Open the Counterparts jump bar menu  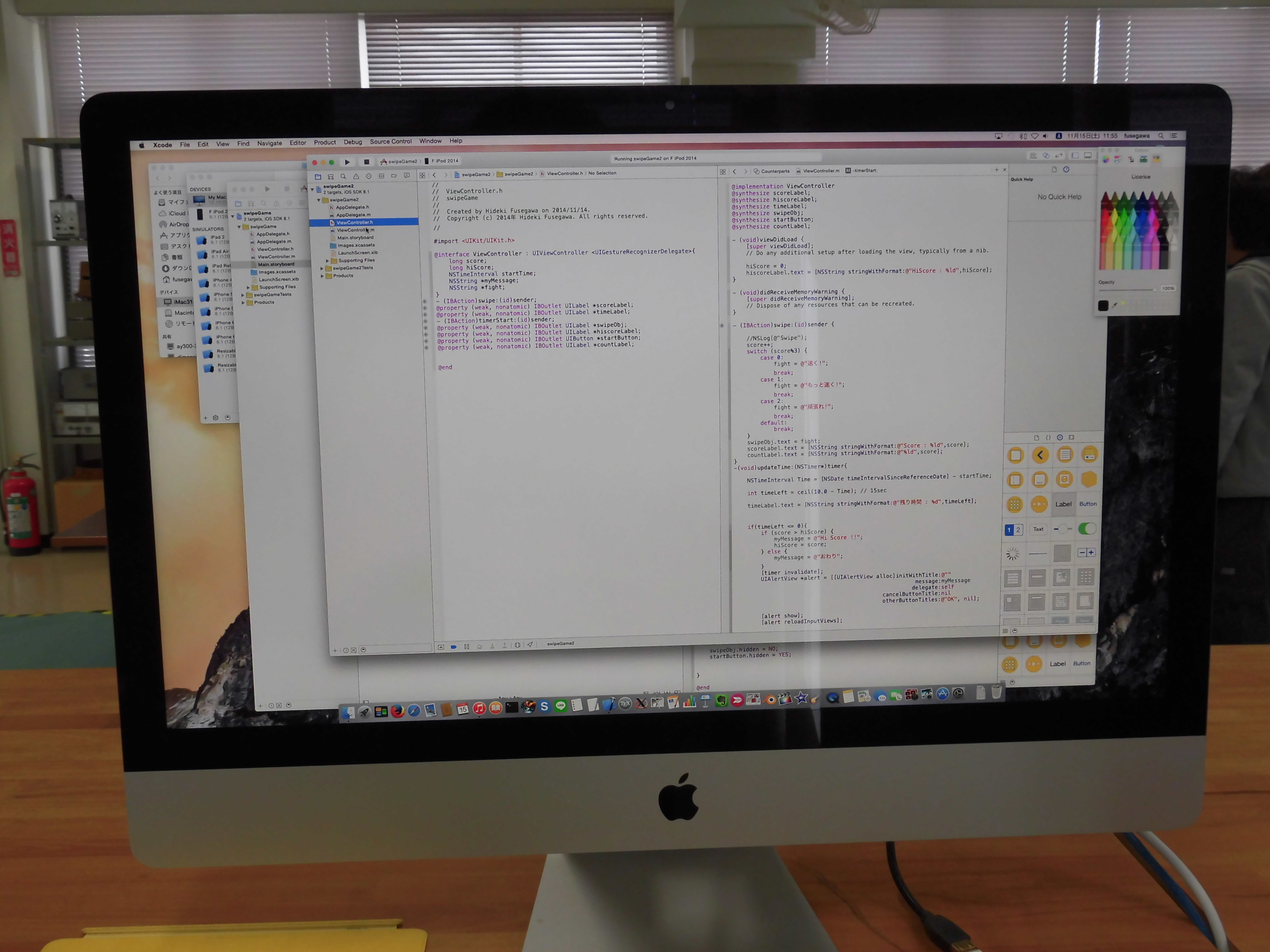772,171
